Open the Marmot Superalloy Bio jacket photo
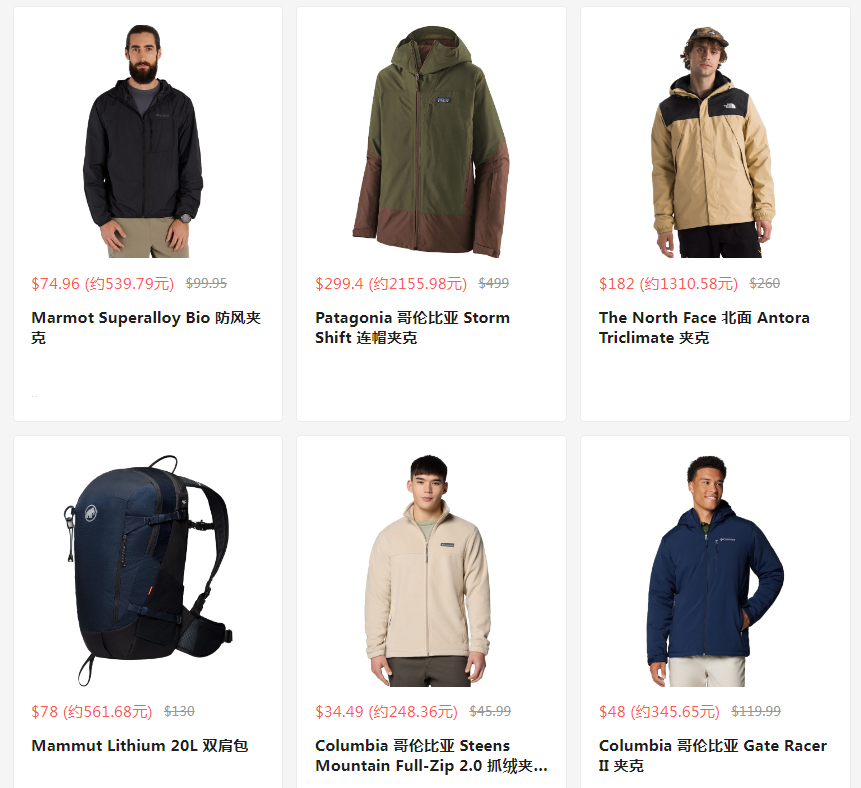Image resolution: width=861 pixels, height=788 pixels. [143, 141]
